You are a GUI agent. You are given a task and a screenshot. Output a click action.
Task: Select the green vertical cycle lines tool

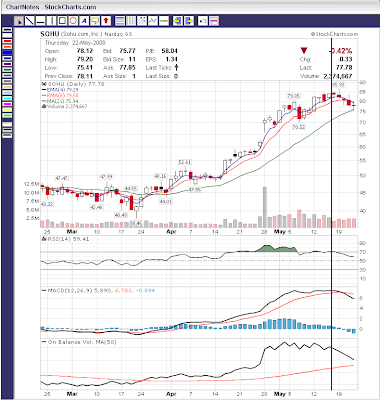(131, 21)
